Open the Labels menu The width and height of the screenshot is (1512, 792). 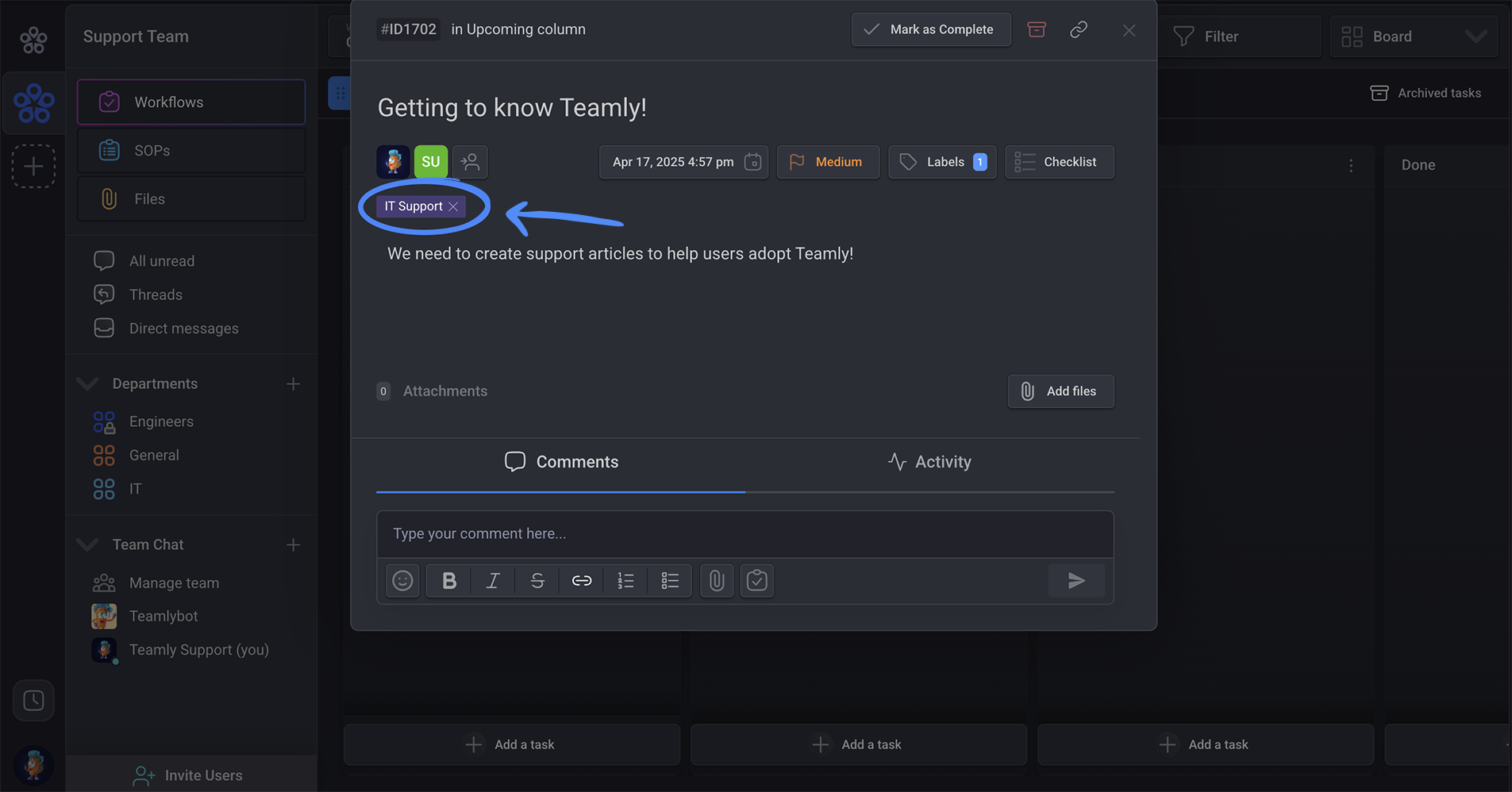click(942, 162)
